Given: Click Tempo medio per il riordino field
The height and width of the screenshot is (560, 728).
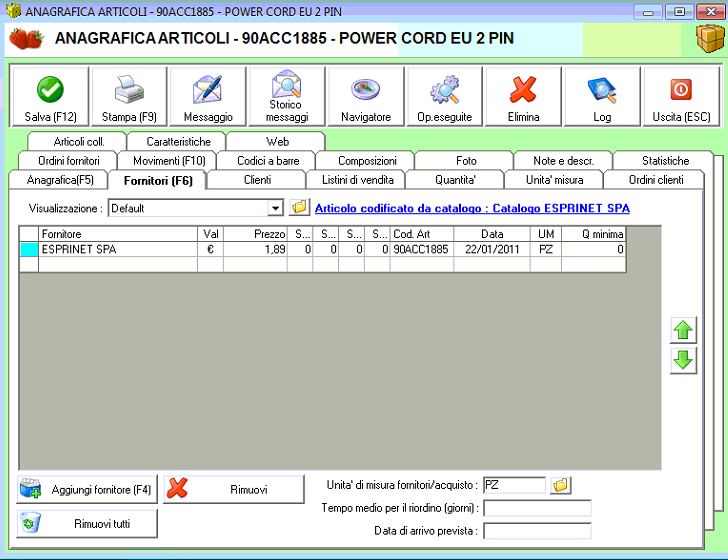Looking at the screenshot, I should (x=537, y=508).
